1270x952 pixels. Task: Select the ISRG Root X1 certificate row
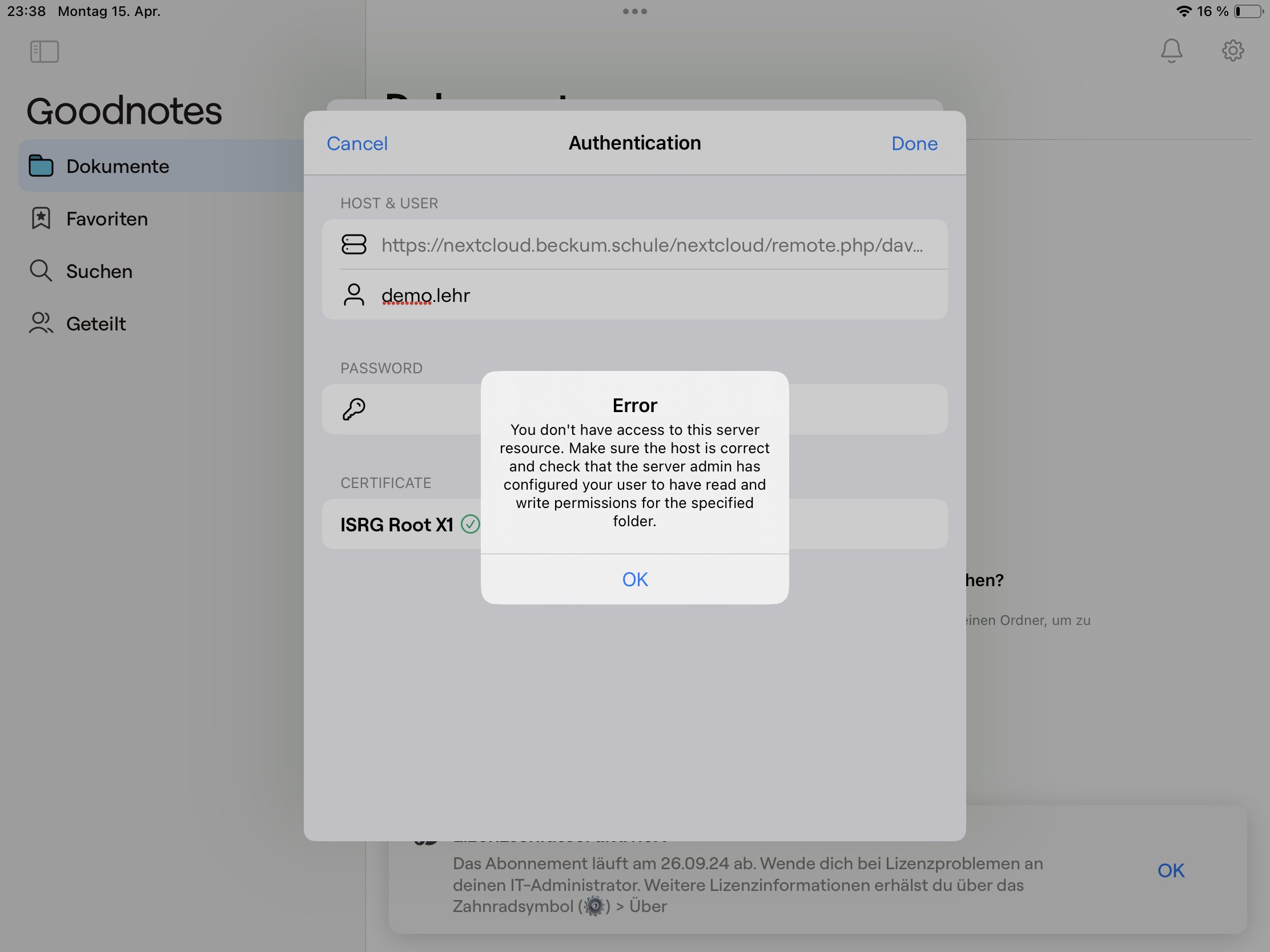634,524
